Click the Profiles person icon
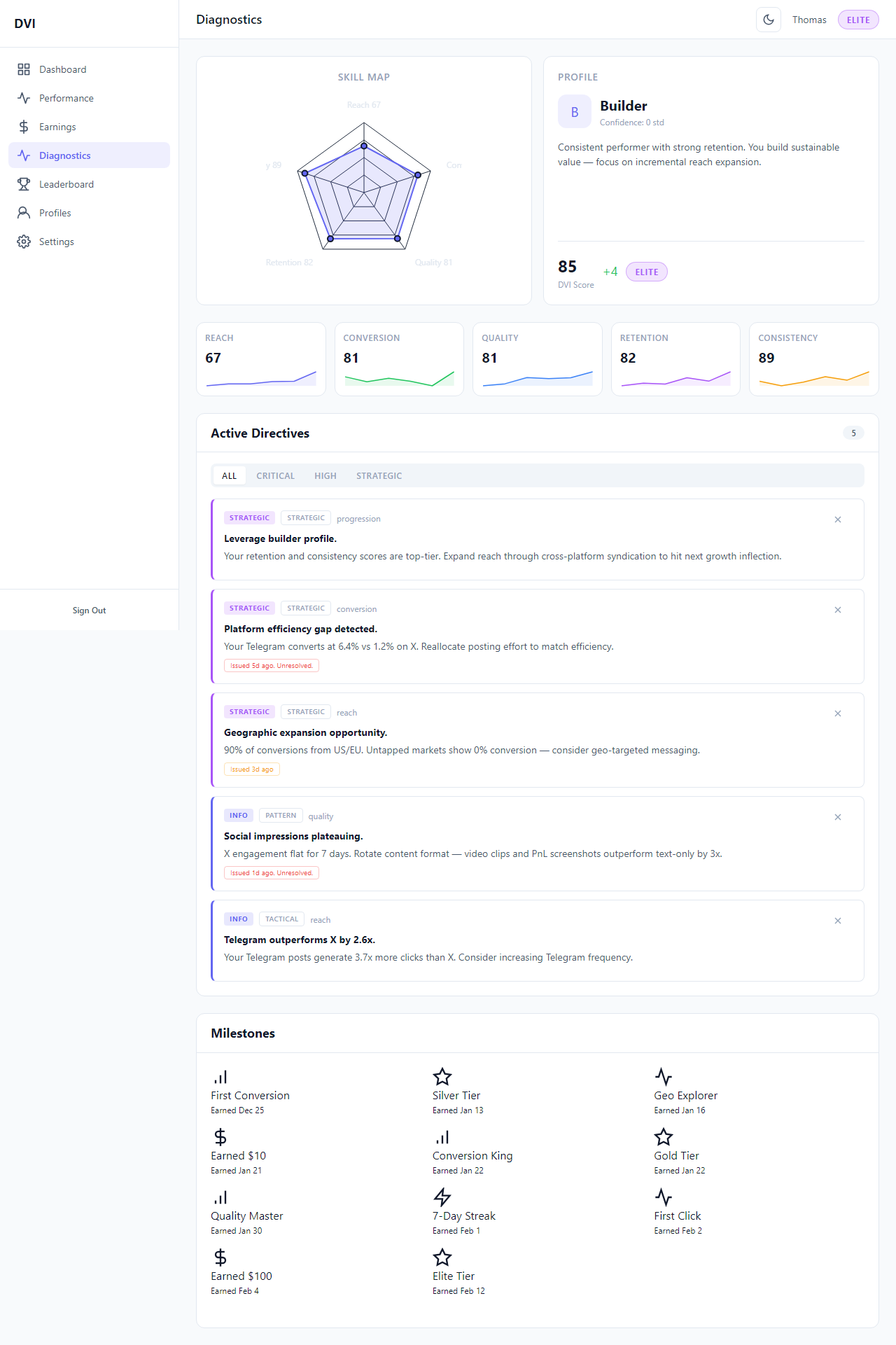Image resolution: width=896 pixels, height=1345 pixels. (24, 213)
